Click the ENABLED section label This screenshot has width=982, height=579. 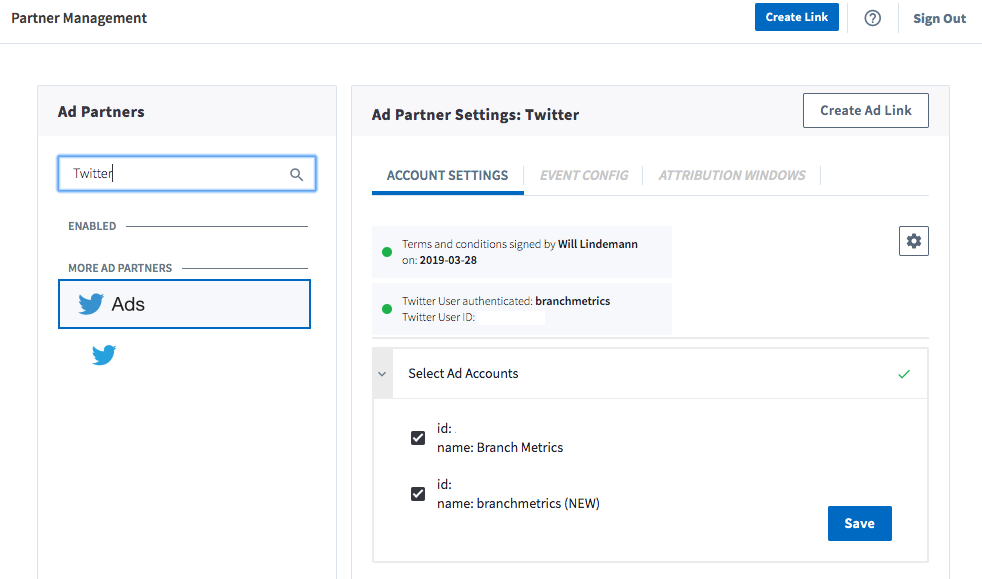click(92, 226)
